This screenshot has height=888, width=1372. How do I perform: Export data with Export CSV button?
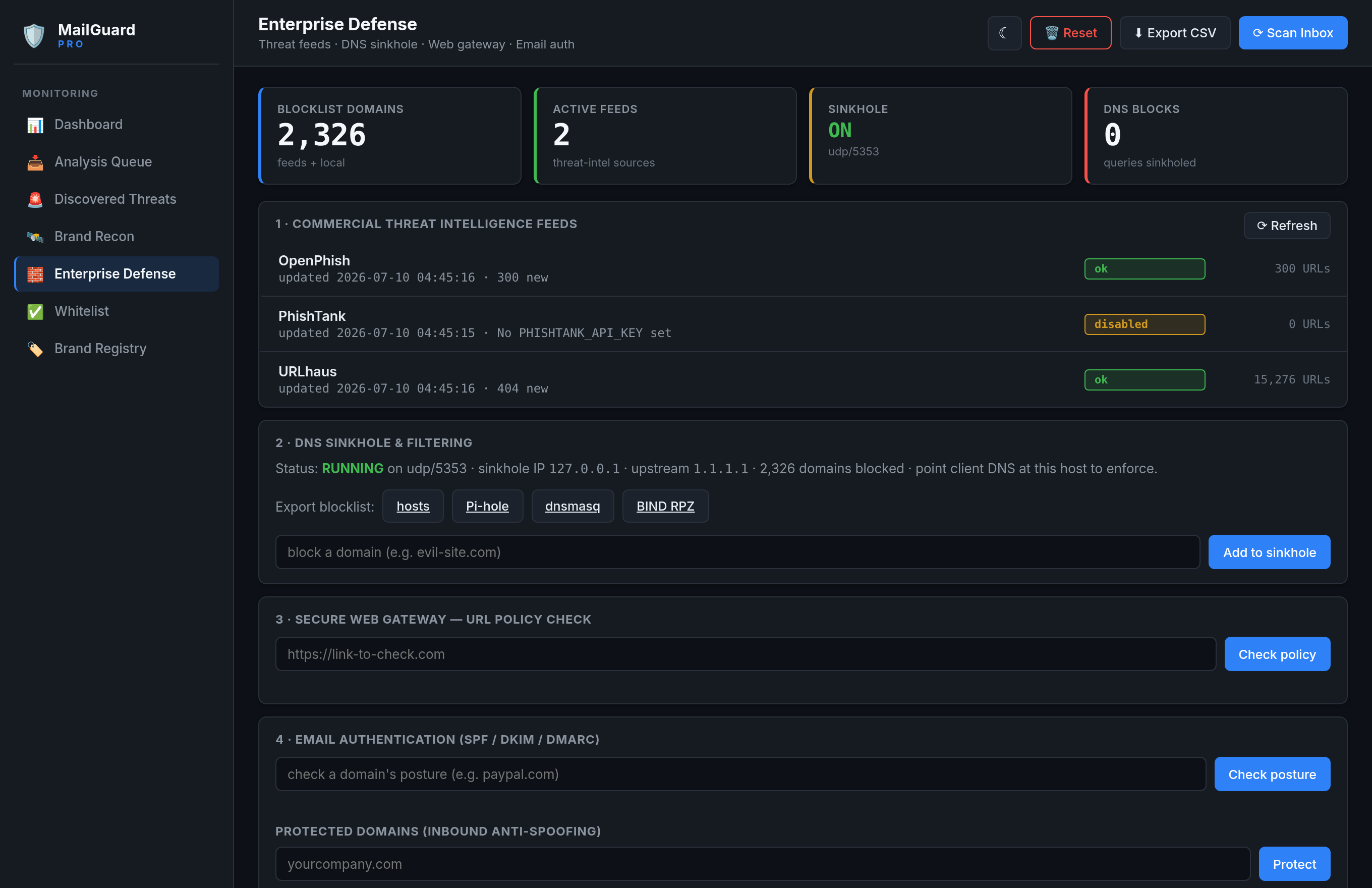click(x=1175, y=33)
